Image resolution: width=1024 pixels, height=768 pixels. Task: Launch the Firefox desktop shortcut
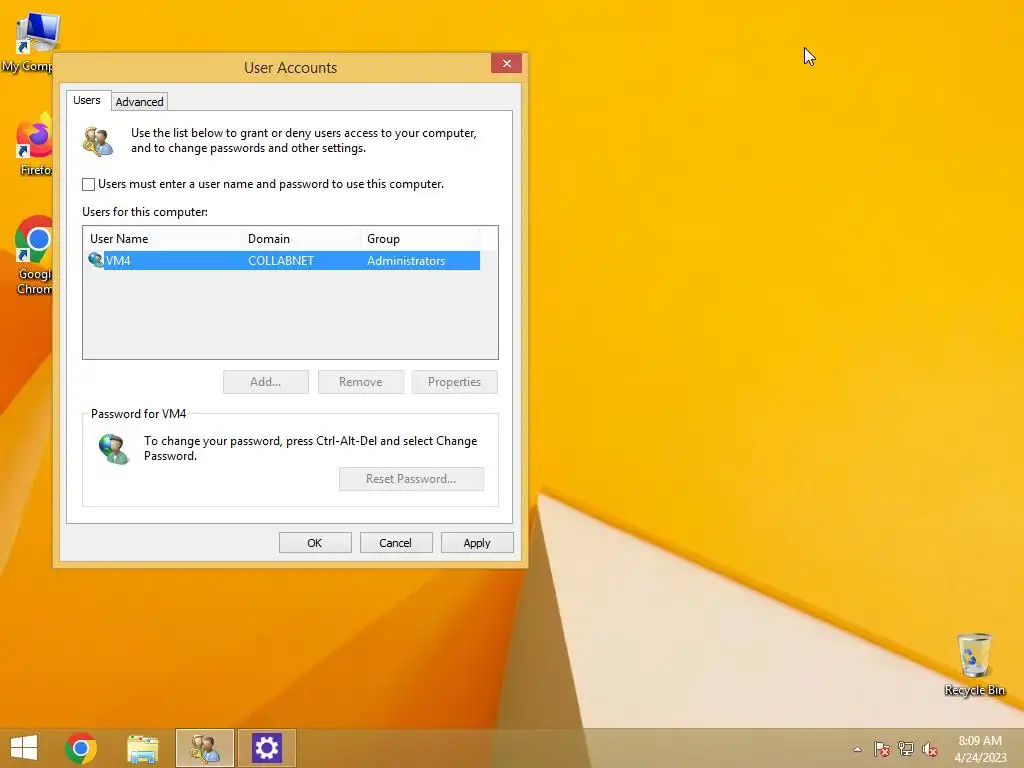click(x=33, y=145)
